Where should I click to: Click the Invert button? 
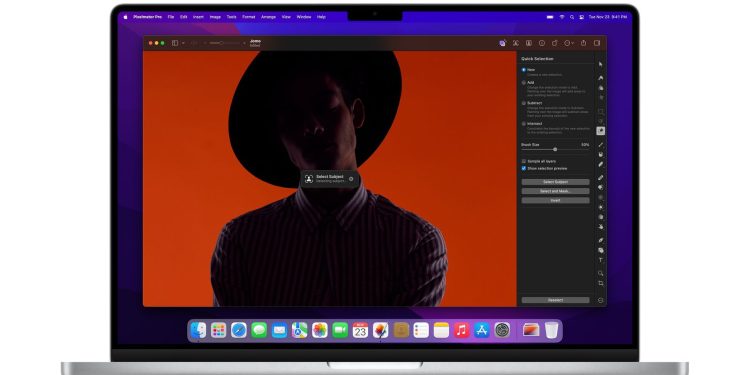click(x=555, y=200)
